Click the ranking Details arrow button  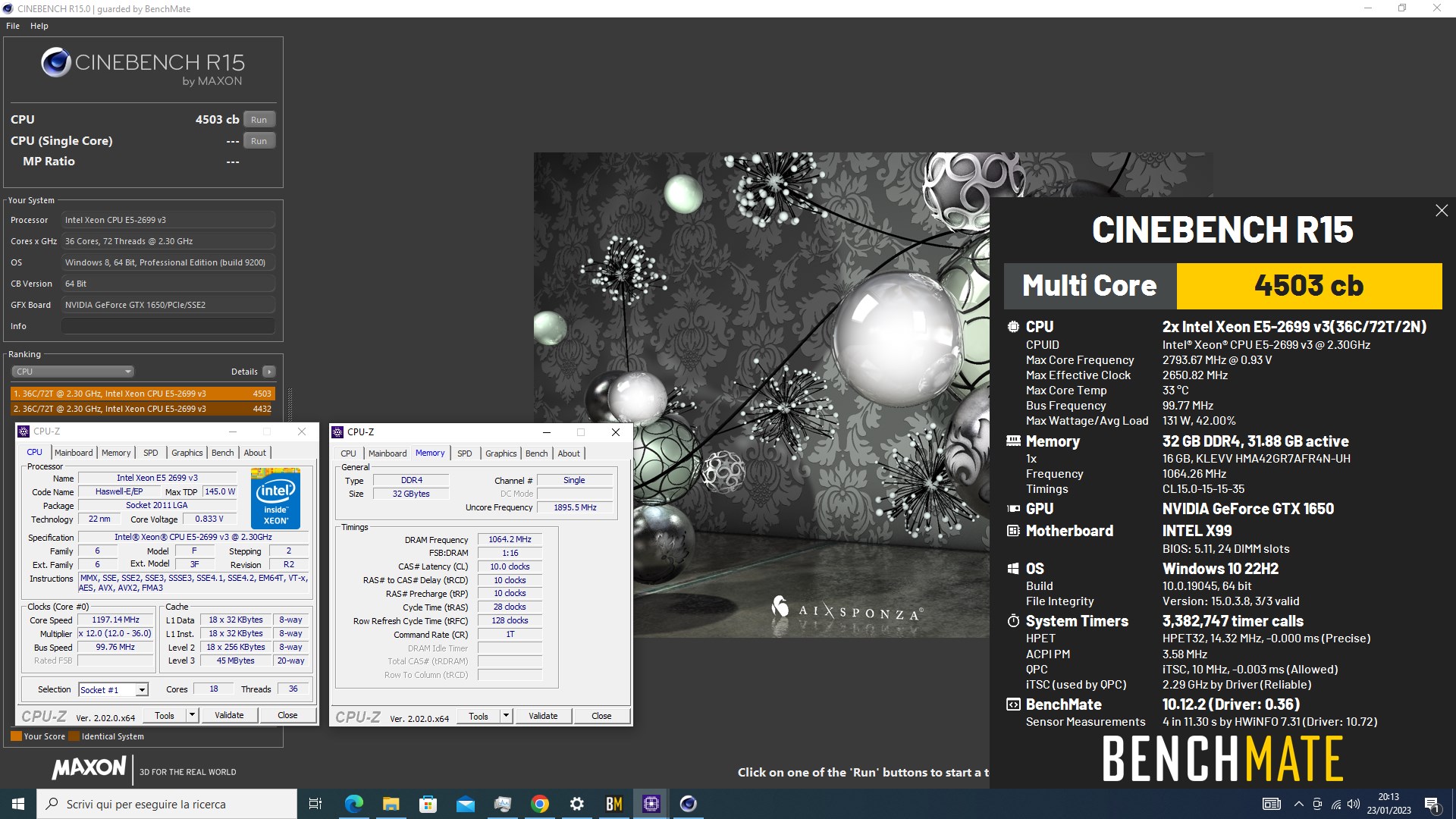point(269,372)
